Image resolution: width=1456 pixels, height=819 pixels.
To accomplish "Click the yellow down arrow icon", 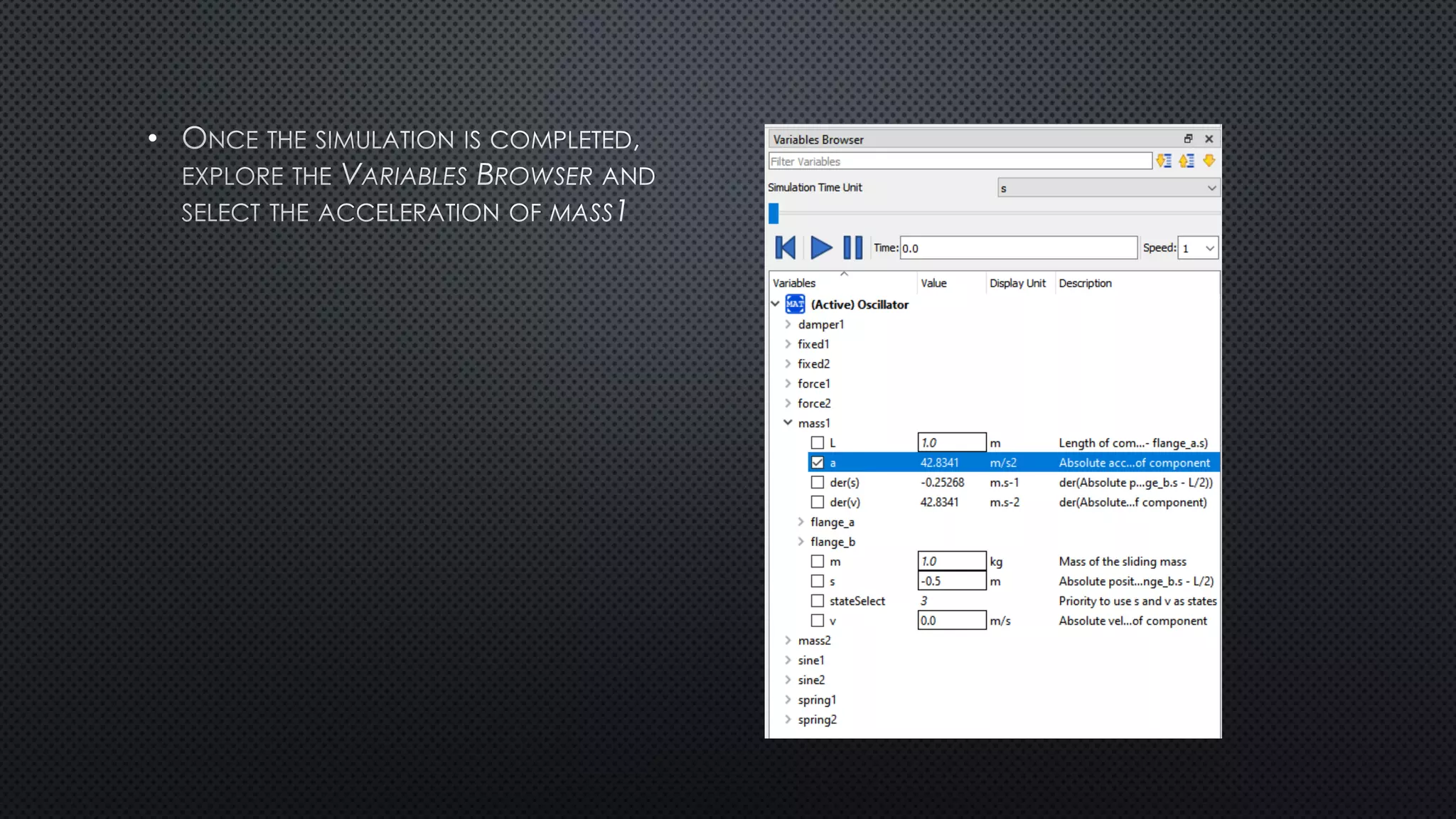I will click(x=1209, y=161).
